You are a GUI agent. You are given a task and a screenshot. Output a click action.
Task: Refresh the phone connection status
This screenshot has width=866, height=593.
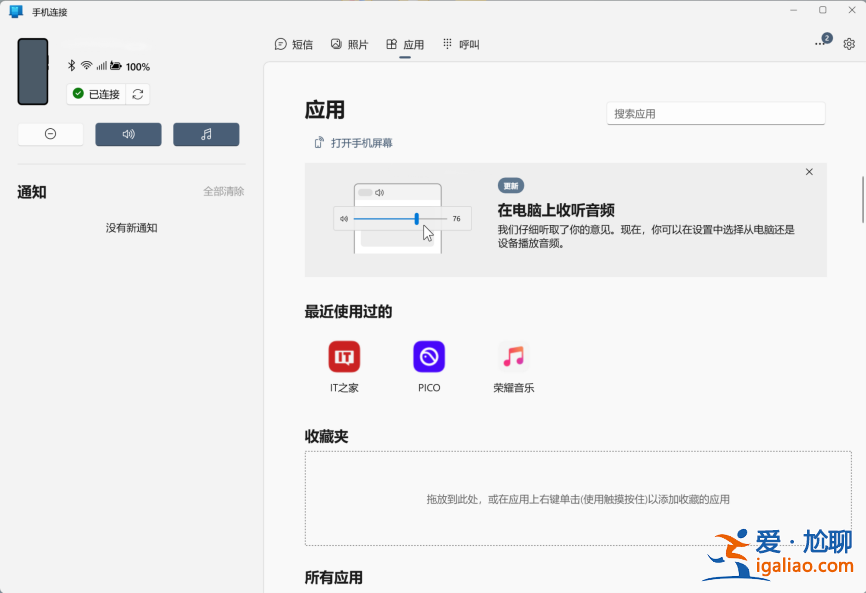pyautogui.click(x=137, y=93)
